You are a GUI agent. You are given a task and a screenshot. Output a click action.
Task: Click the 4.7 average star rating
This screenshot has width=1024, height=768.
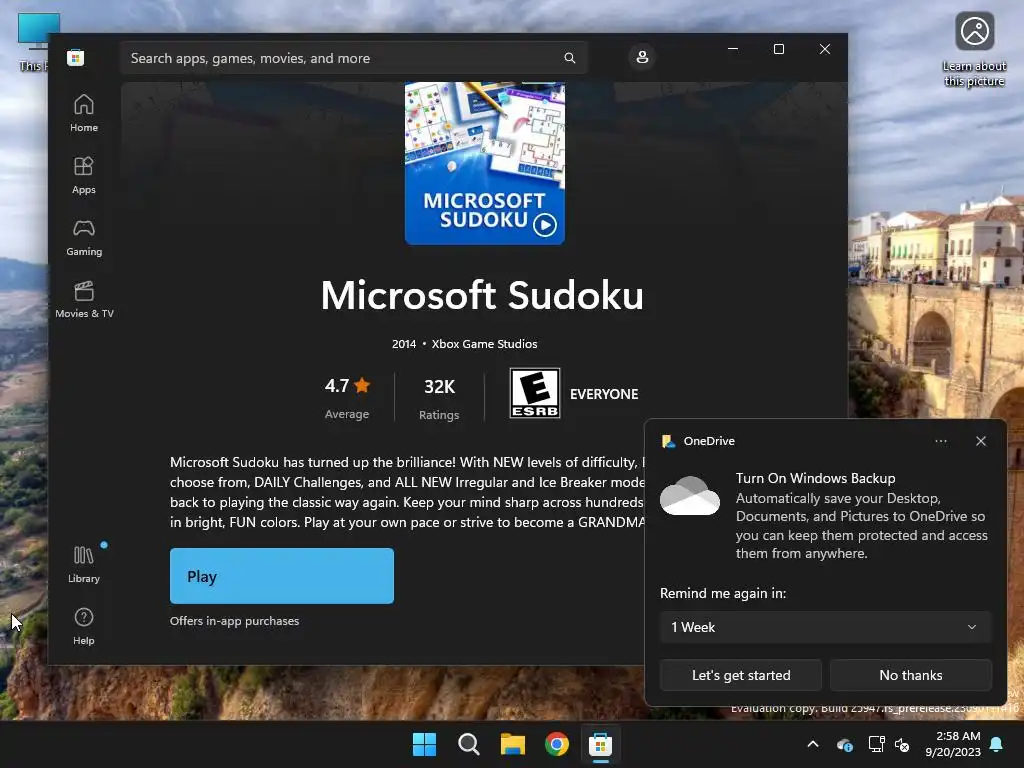[x=347, y=397]
